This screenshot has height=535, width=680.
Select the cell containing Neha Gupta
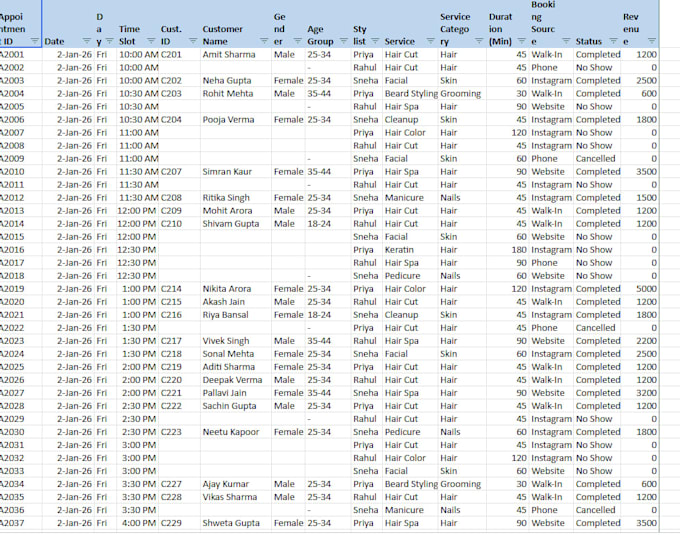[235, 81]
